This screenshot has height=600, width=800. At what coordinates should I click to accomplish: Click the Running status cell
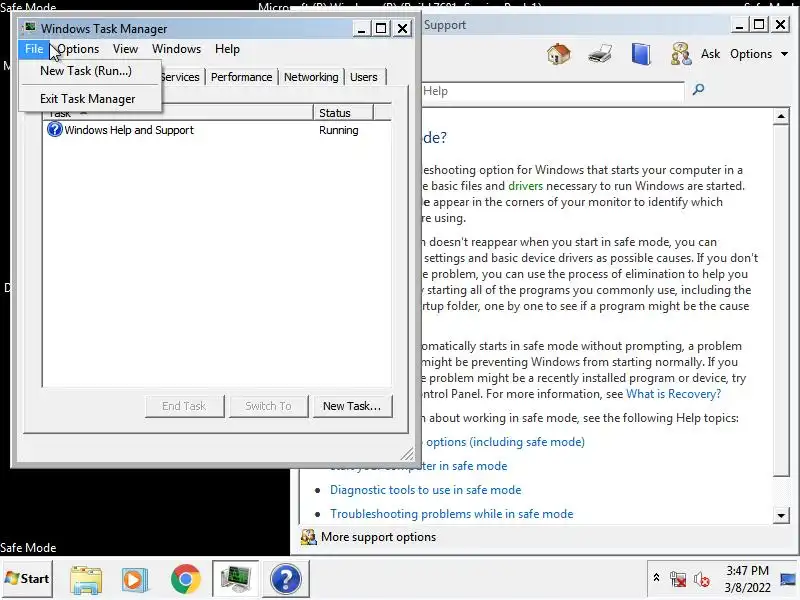[339, 130]
